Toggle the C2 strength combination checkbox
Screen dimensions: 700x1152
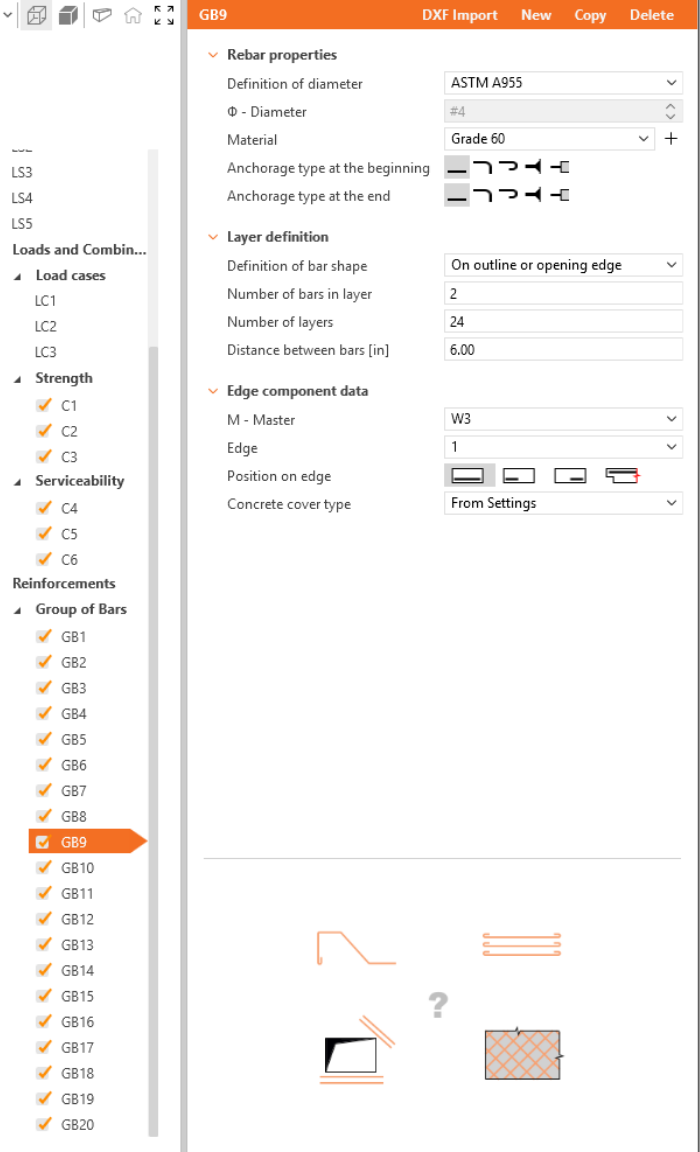tap(43, 431)
